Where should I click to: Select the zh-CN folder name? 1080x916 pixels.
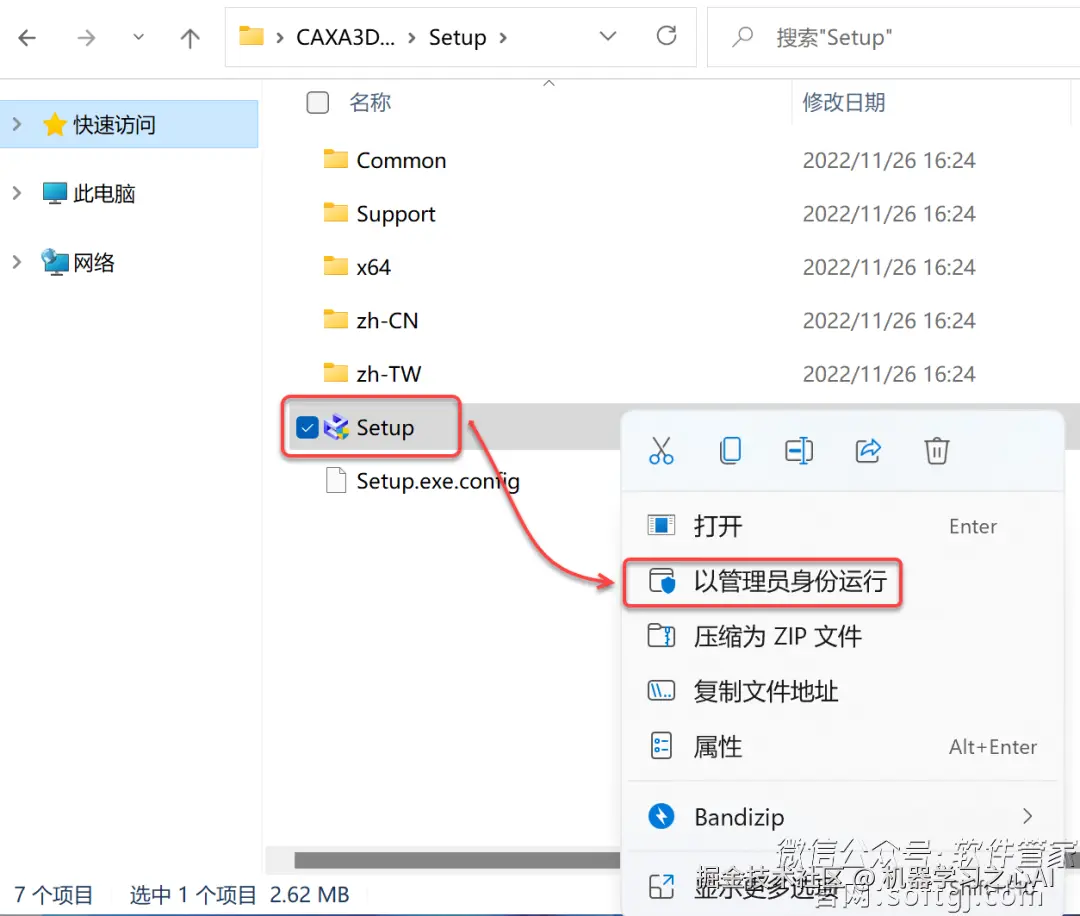coord(387,321)
